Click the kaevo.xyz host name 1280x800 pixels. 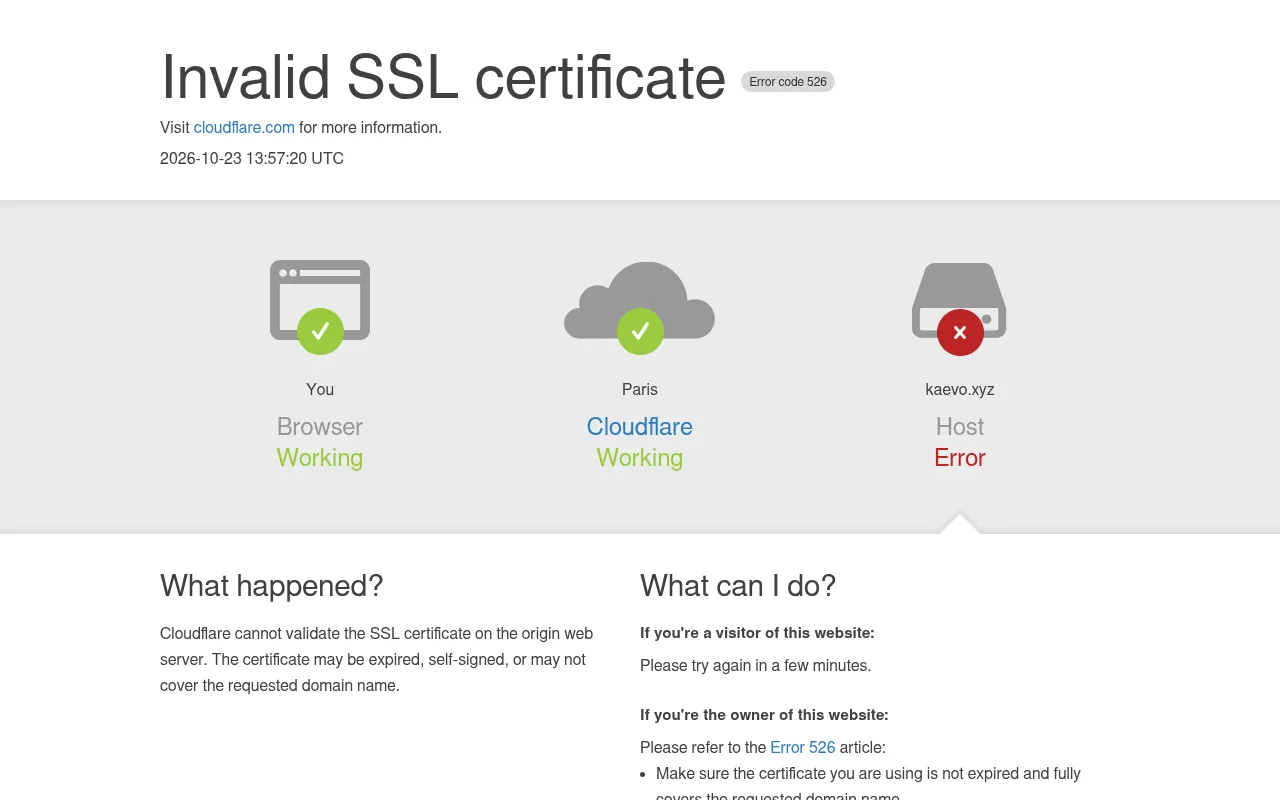pyautogui.click(x=960, y=389)
